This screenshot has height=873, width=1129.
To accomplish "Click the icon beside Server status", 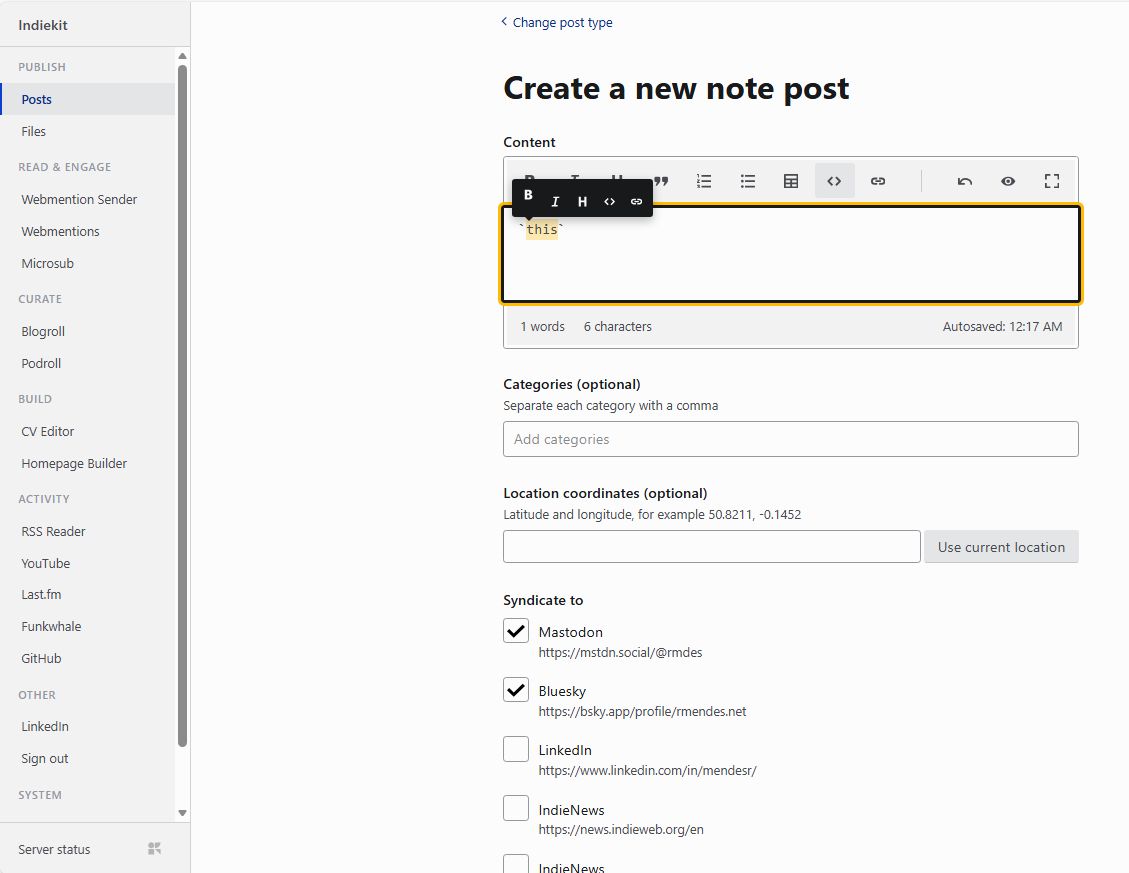I will (x=154, y=849).
